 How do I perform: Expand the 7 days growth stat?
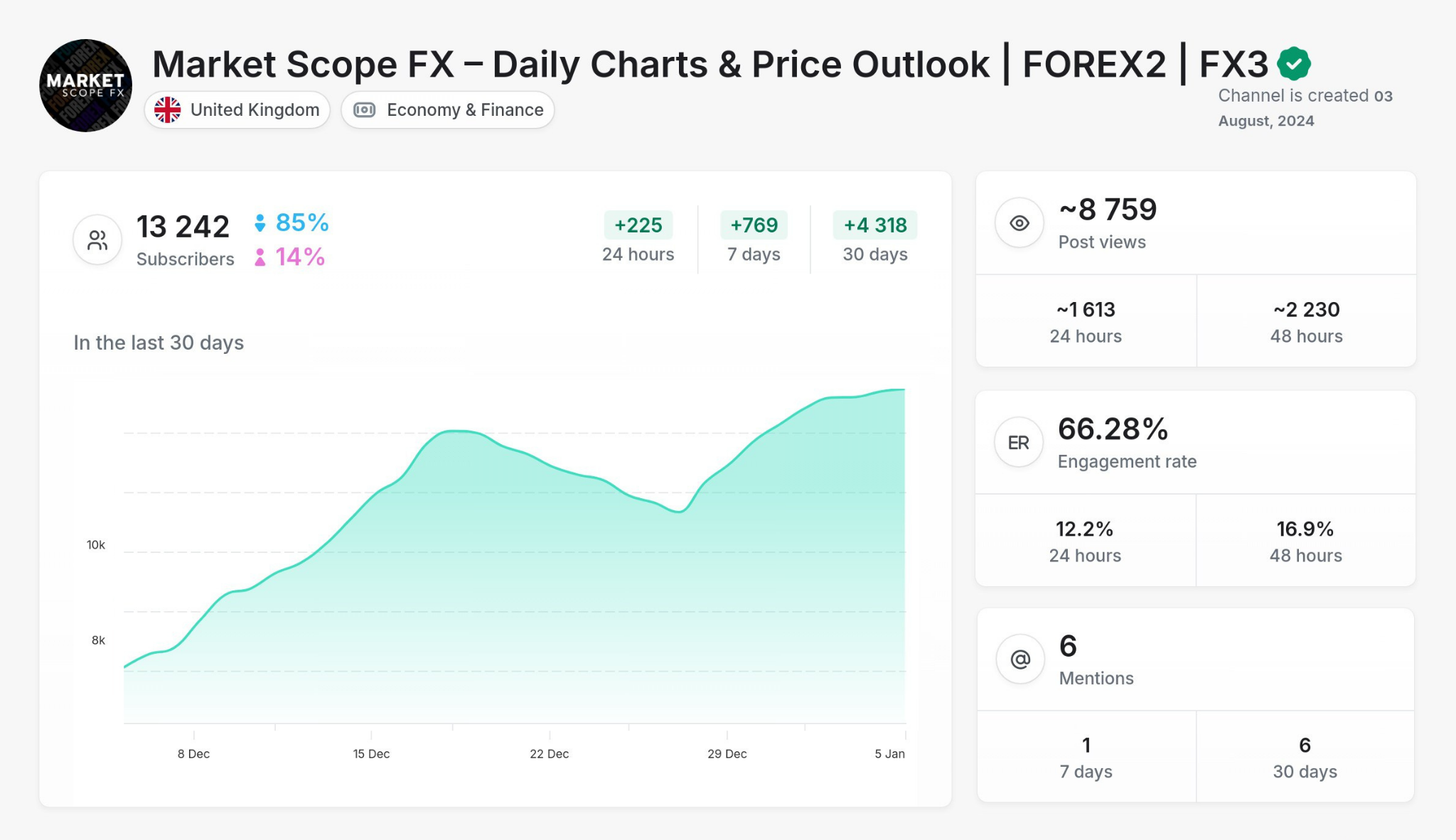pos(754,238)
